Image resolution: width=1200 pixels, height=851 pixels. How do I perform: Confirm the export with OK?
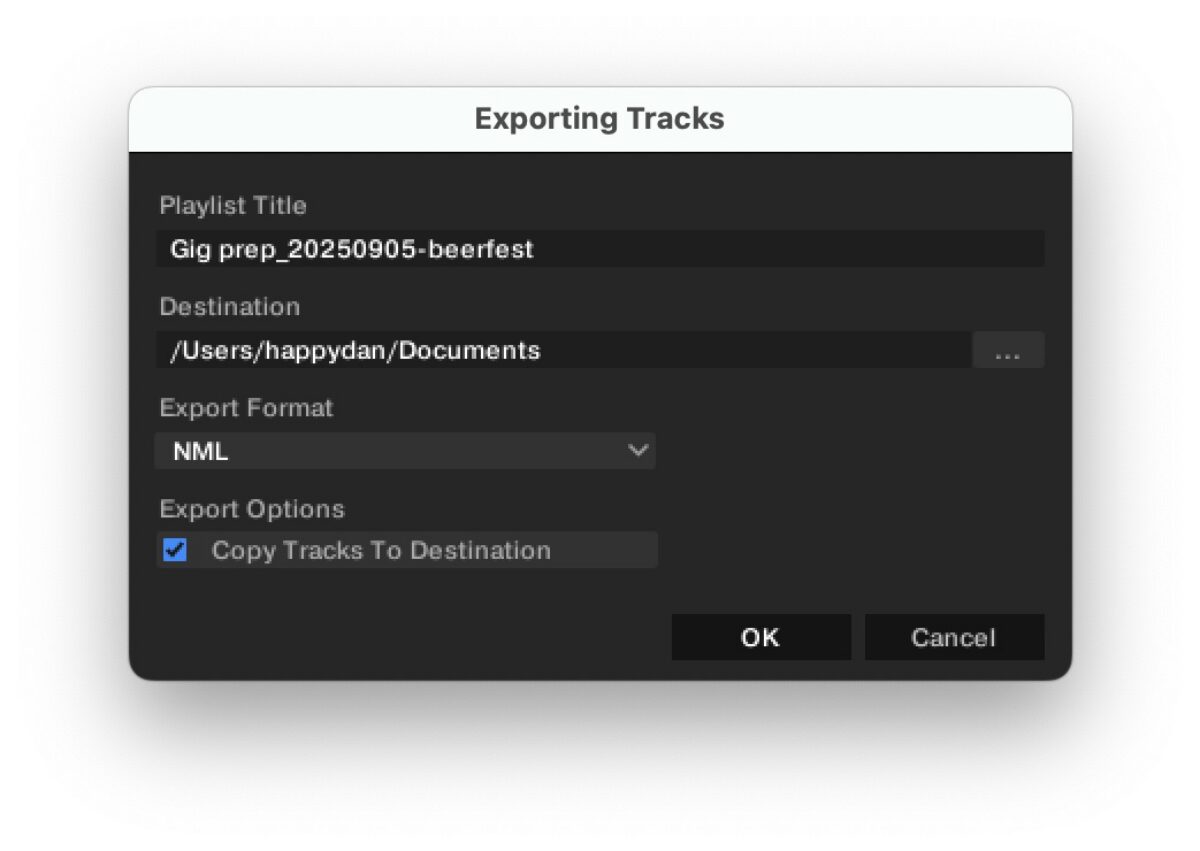[x=761, y=637]
